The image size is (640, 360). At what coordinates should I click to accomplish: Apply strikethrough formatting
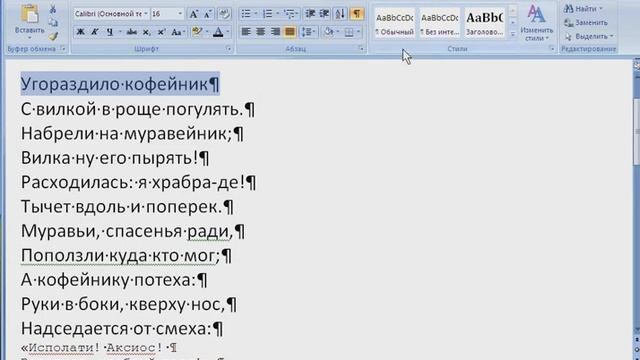[x=131, y=32]
